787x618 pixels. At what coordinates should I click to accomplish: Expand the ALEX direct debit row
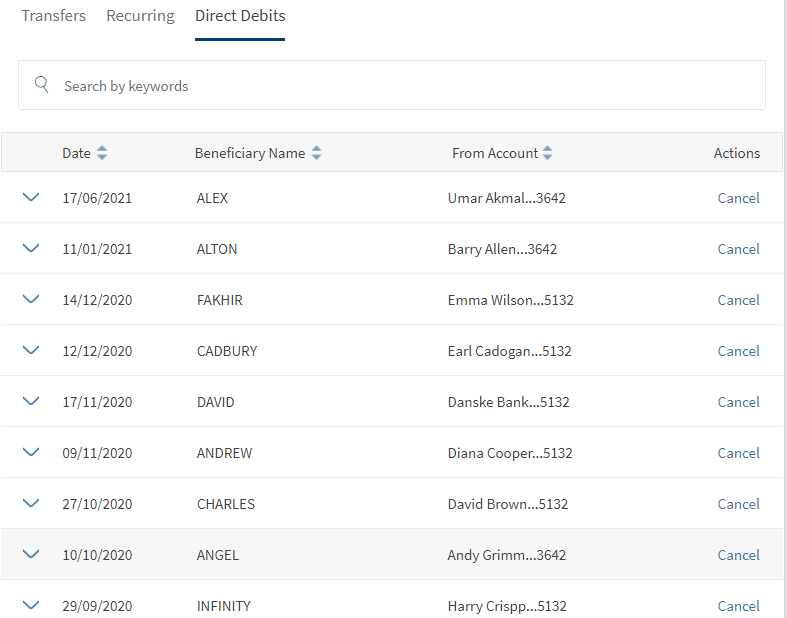pos(31,198)
